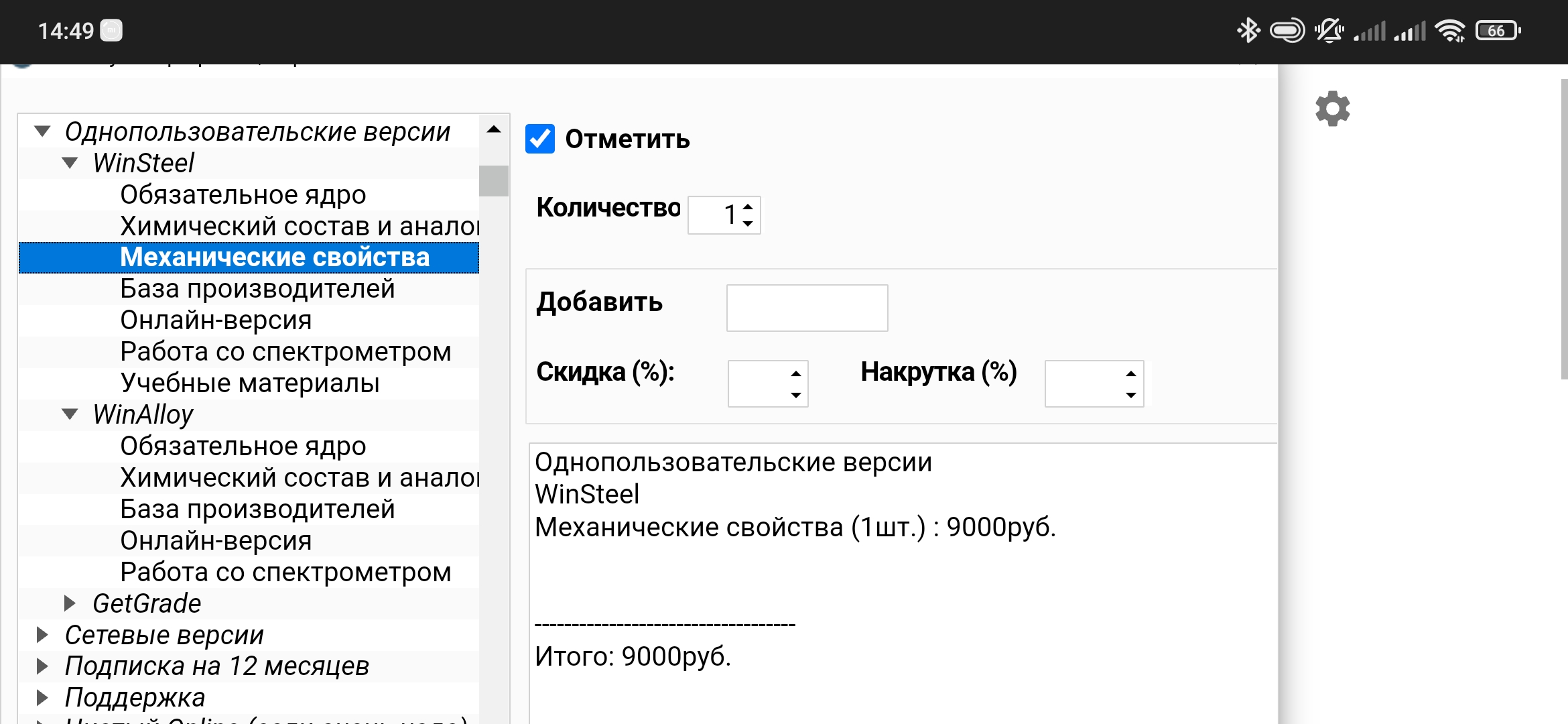
Task: Collapse Однопользовательские версии tree node
Action: (42, 131)
